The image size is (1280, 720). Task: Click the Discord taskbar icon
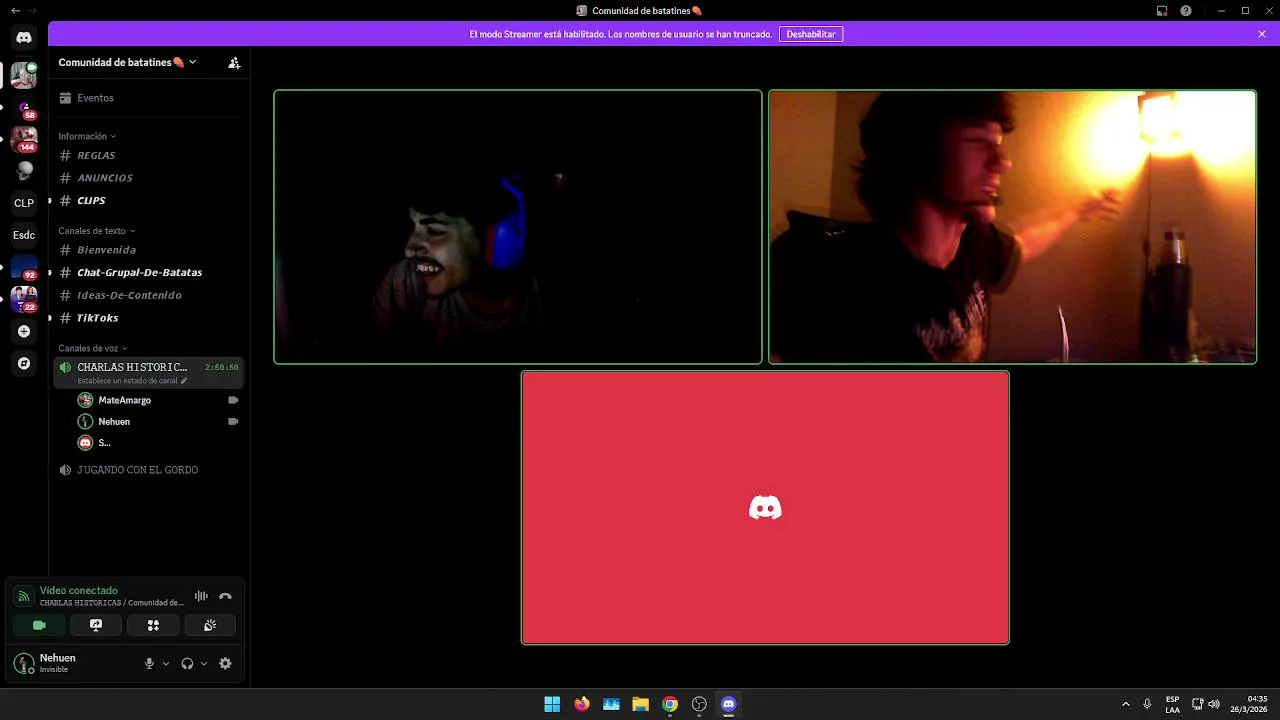pyautogui.click(x=729, y=704)
